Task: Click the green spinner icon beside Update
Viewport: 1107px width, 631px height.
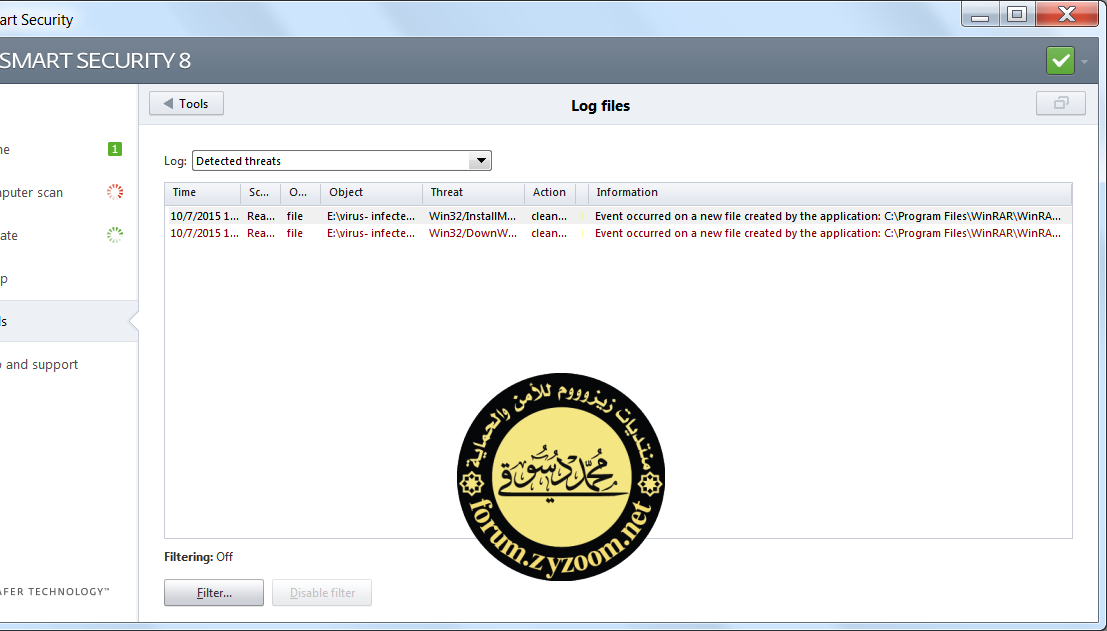Action: [x=115, y=235]
